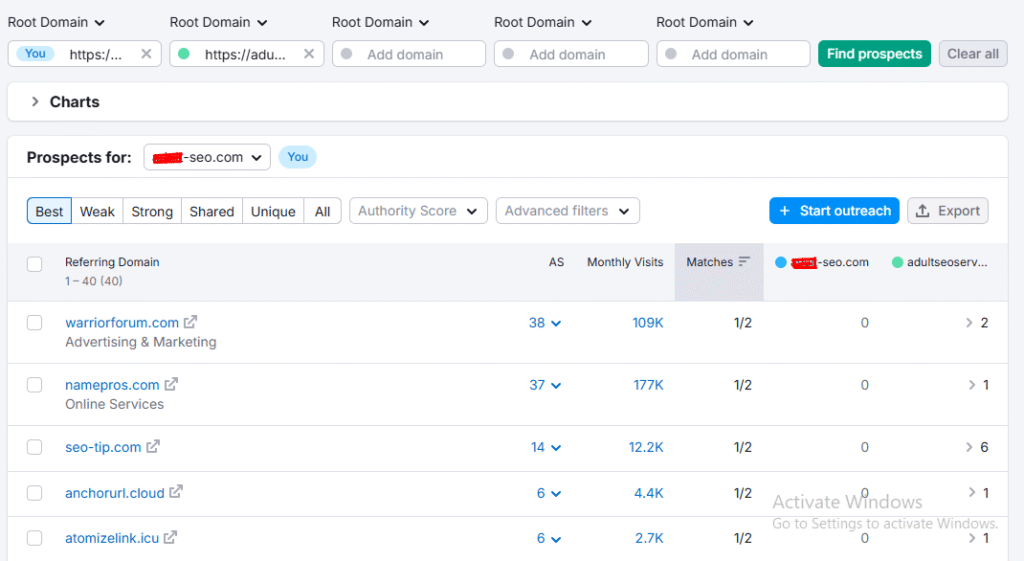Expand the Charts section

pos(36,102)
